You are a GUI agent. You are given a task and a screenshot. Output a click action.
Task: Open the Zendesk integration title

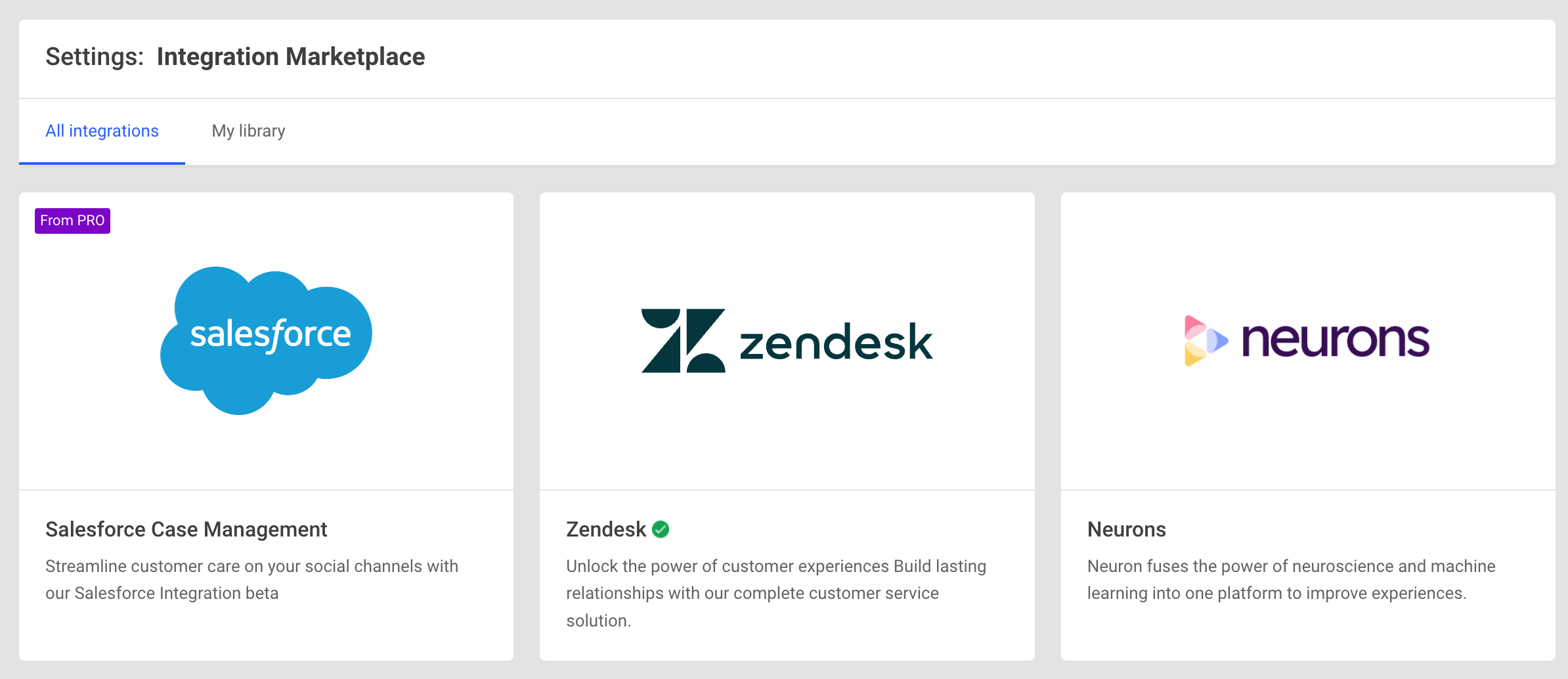[606, 529]
